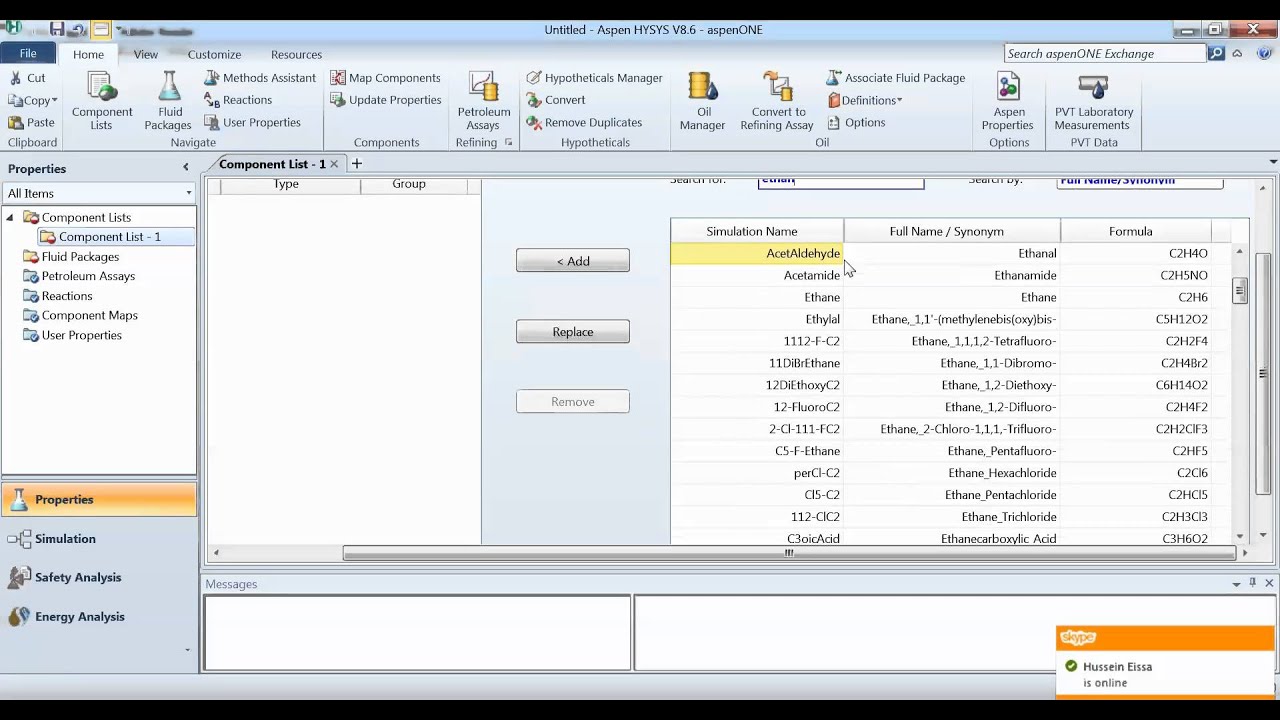Open Fluid Packages in navigation tree
This screenshot has width=1280, height=720.
tap(80, 257)
